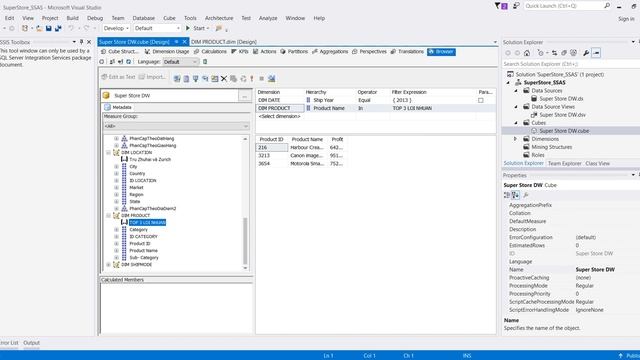Click the Preview Selected Items toolbar icon

pos(596,53)
